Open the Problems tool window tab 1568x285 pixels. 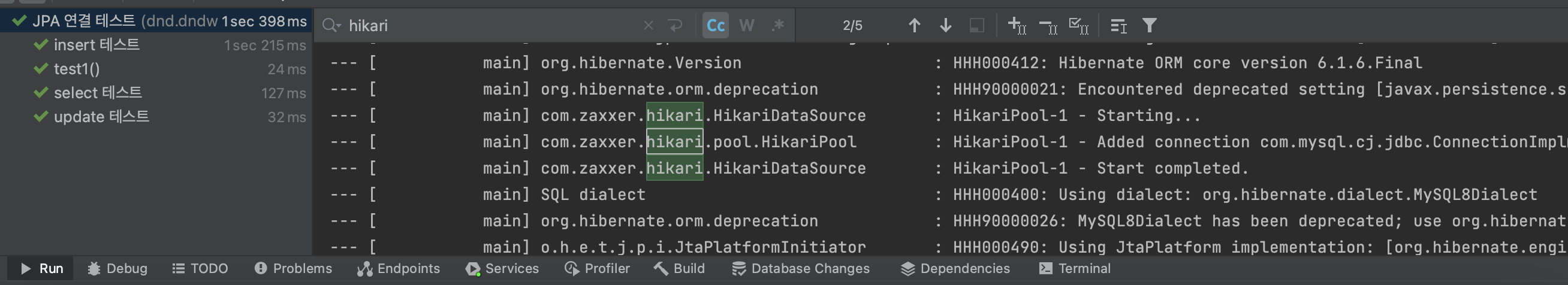(293, 269)
